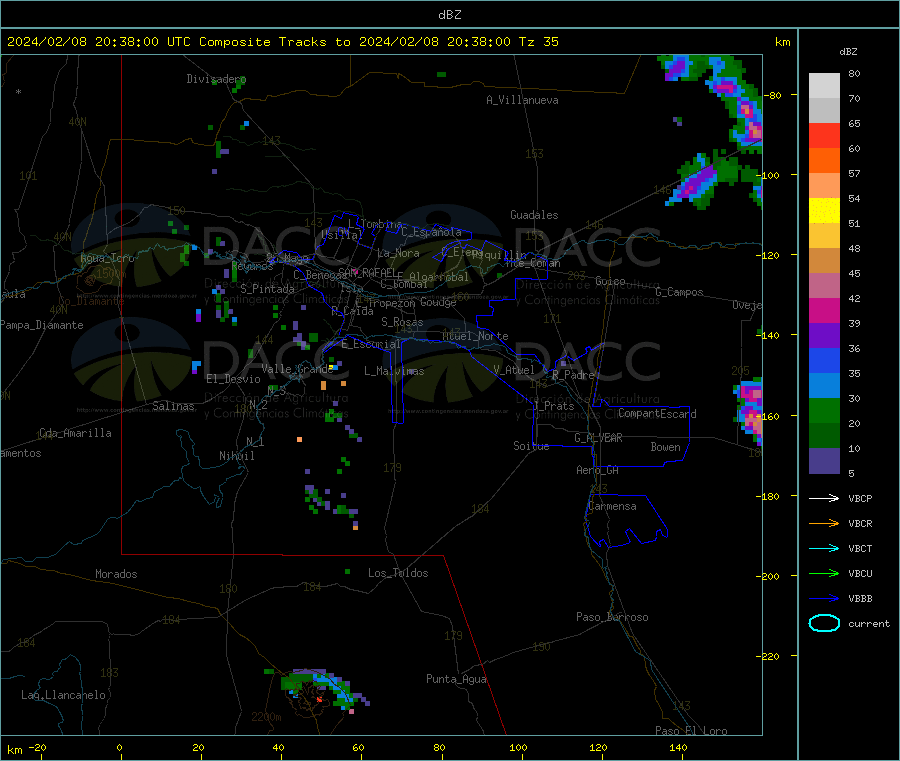
Task: Click the blue VBBB arrow in legend
Action: (824, 599)
